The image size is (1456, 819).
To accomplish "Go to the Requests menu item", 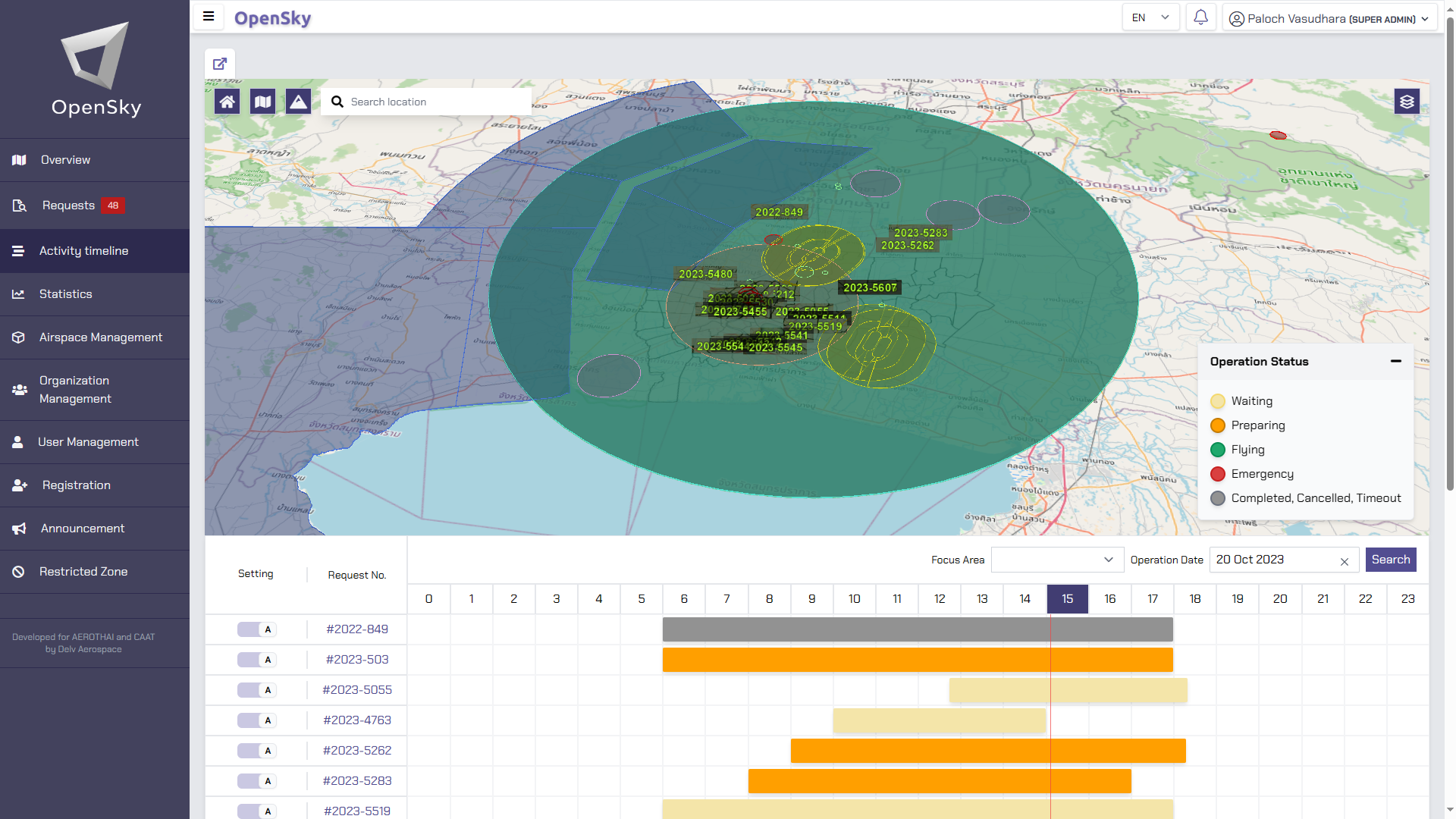I will [x=68, y=206].
